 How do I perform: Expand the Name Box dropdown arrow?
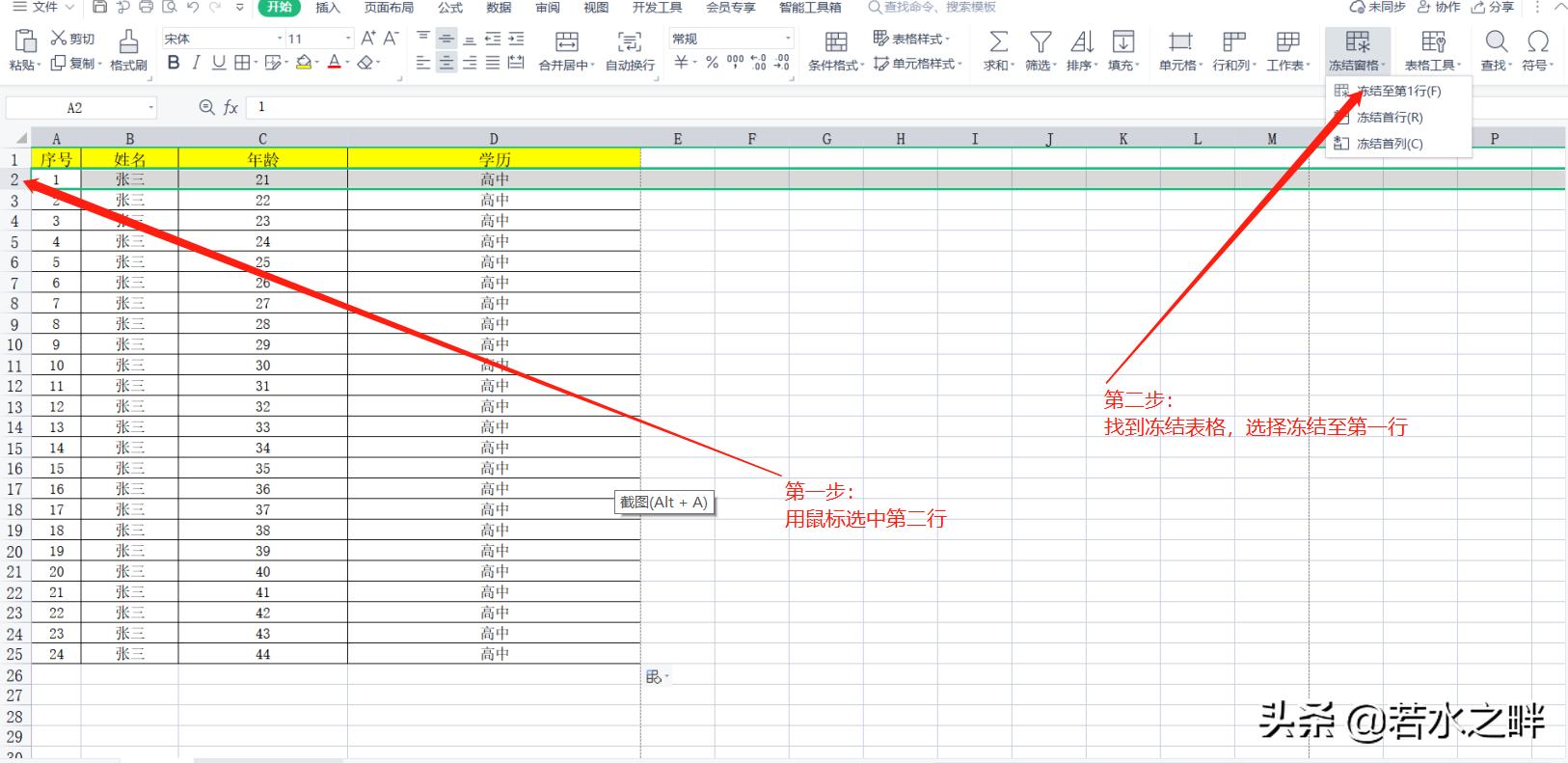pyautogui.click(x=150, y=108)
